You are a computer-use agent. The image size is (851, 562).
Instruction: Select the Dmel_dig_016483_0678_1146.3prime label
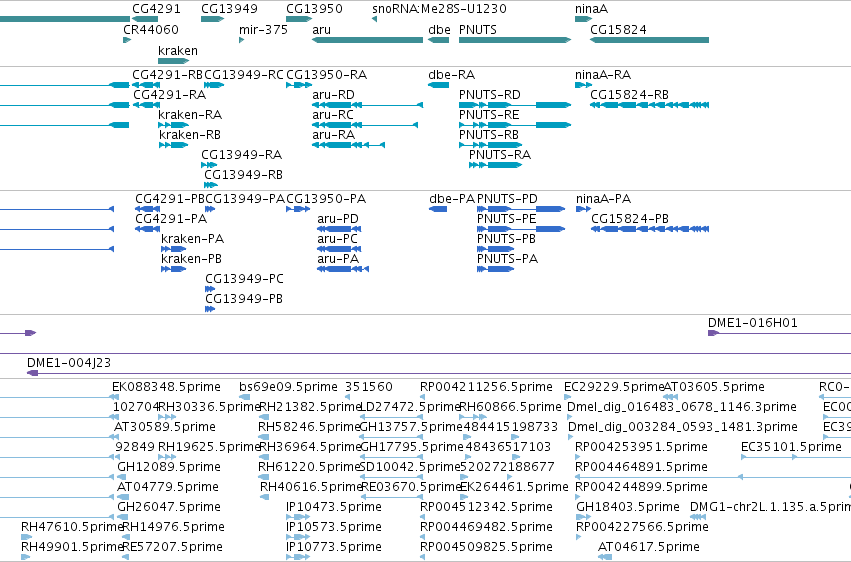[682, 407]
